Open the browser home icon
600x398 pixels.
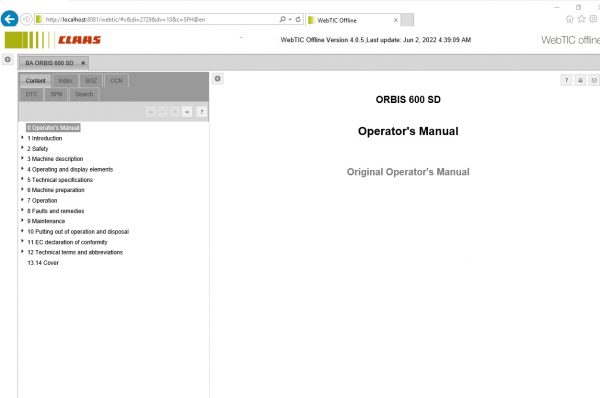569,19
